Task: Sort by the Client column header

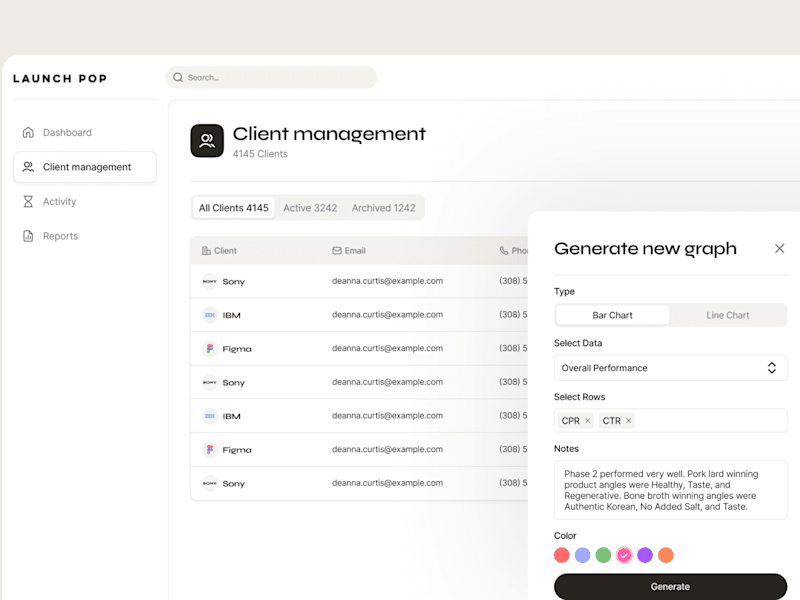Action: 219,251
